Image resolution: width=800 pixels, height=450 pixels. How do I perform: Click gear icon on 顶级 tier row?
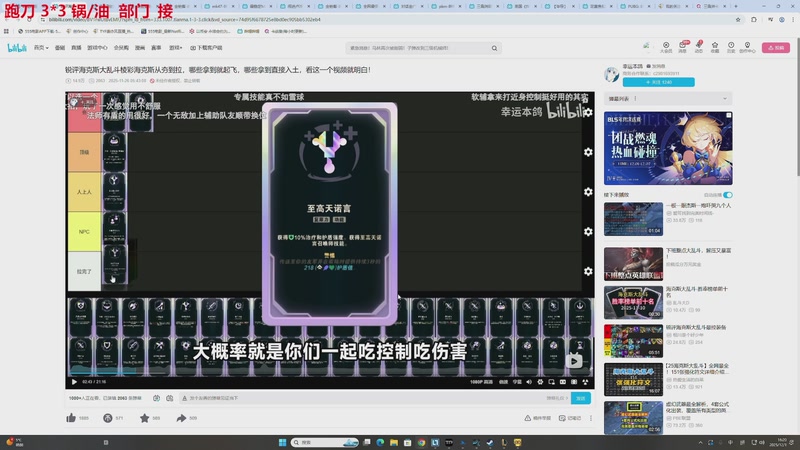[x=588, y=152]
